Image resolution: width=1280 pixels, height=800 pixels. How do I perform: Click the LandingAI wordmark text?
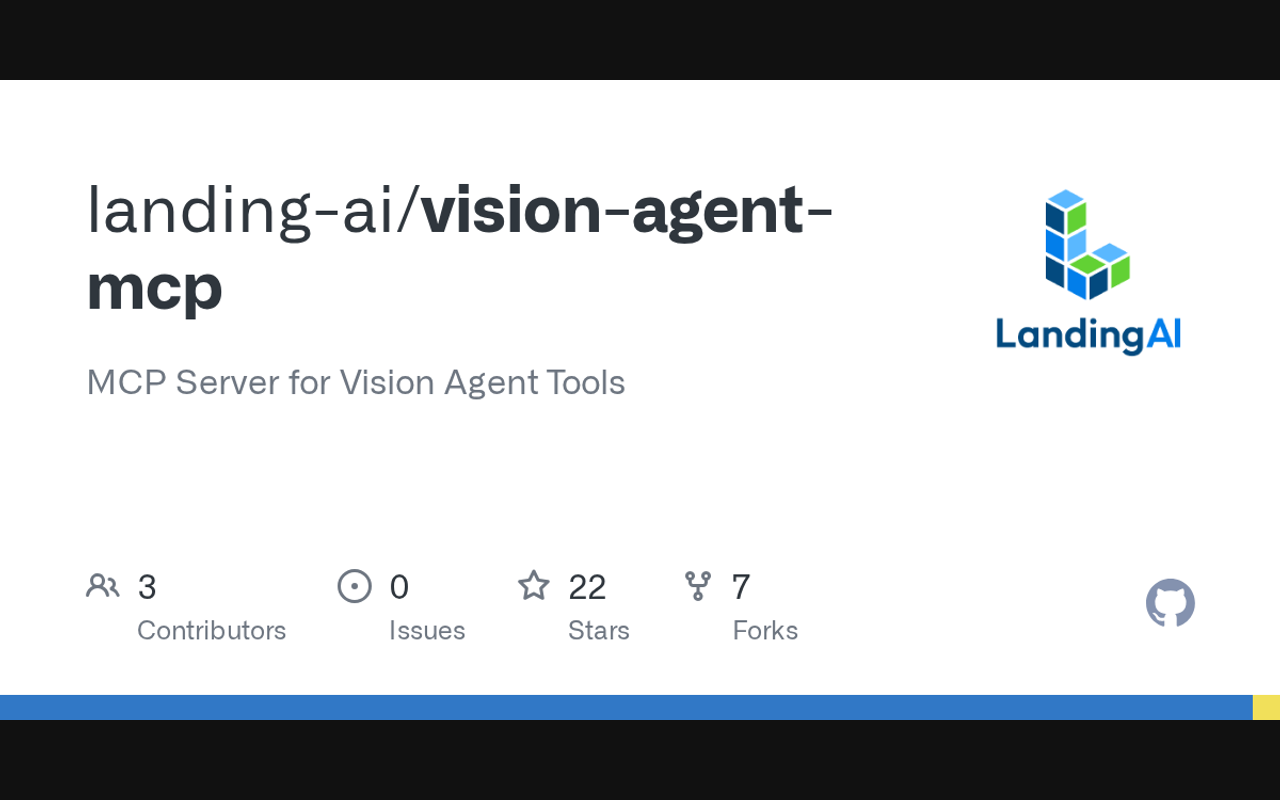[x=1088, y=333]
